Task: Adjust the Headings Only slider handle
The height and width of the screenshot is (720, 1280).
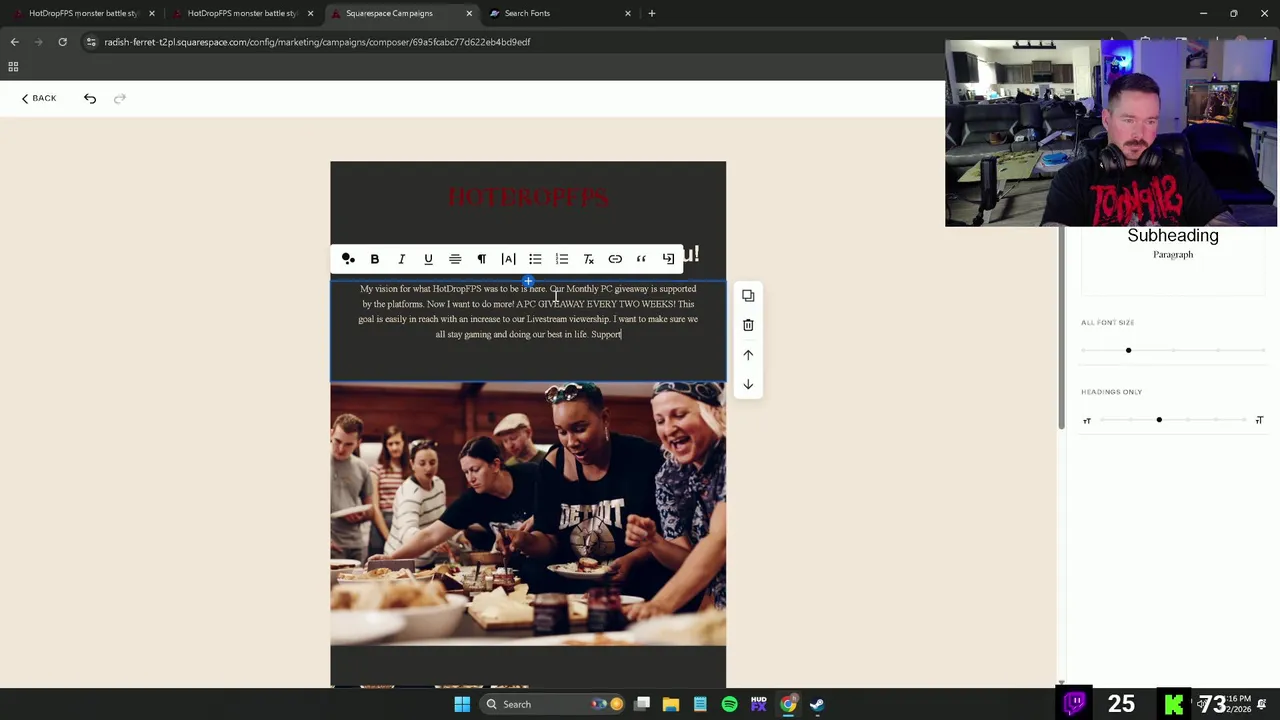Action: click(1159, 420)
